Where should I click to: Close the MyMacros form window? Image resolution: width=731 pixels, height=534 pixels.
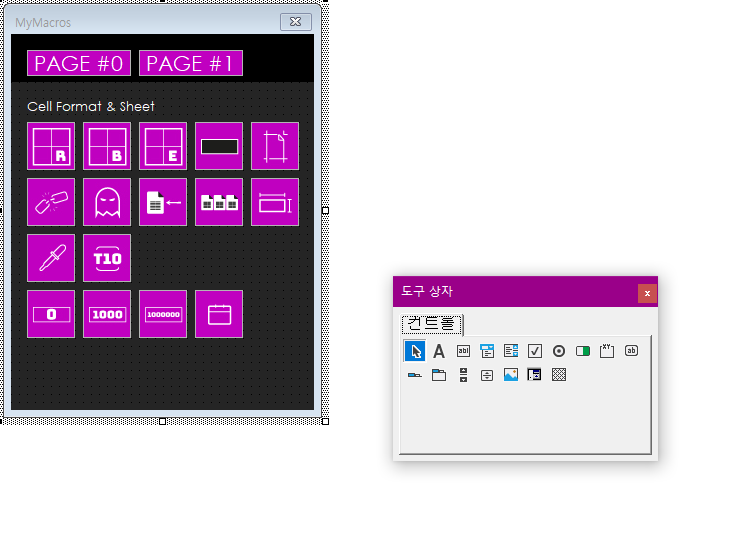(x=296, y=22)
